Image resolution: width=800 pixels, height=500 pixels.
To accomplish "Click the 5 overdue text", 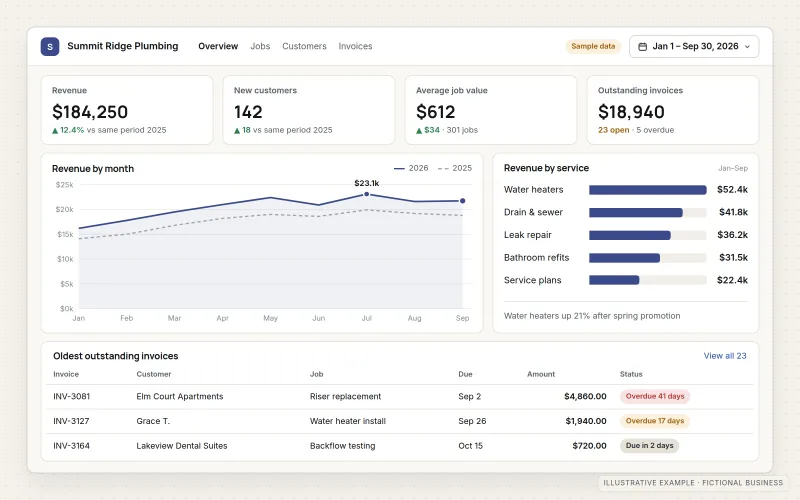I will click(655, 130).
